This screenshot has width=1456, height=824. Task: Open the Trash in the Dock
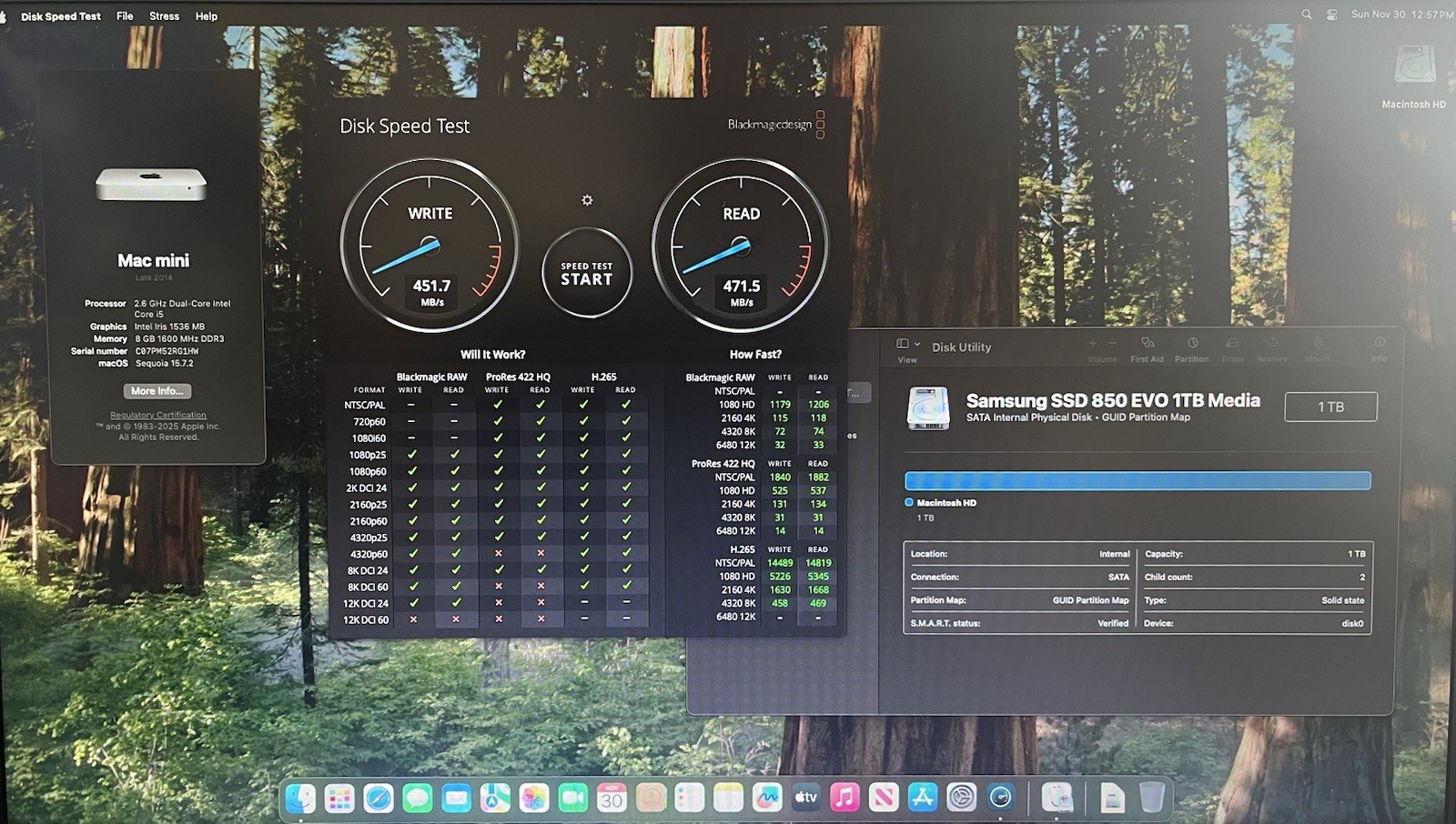[x=1151, y=799]
